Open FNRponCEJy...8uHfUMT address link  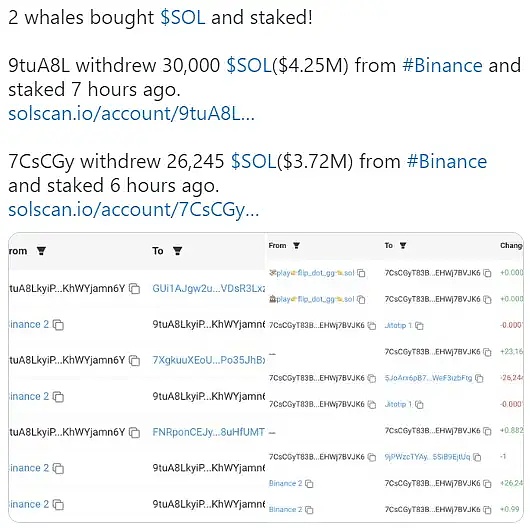coord(209,432)
